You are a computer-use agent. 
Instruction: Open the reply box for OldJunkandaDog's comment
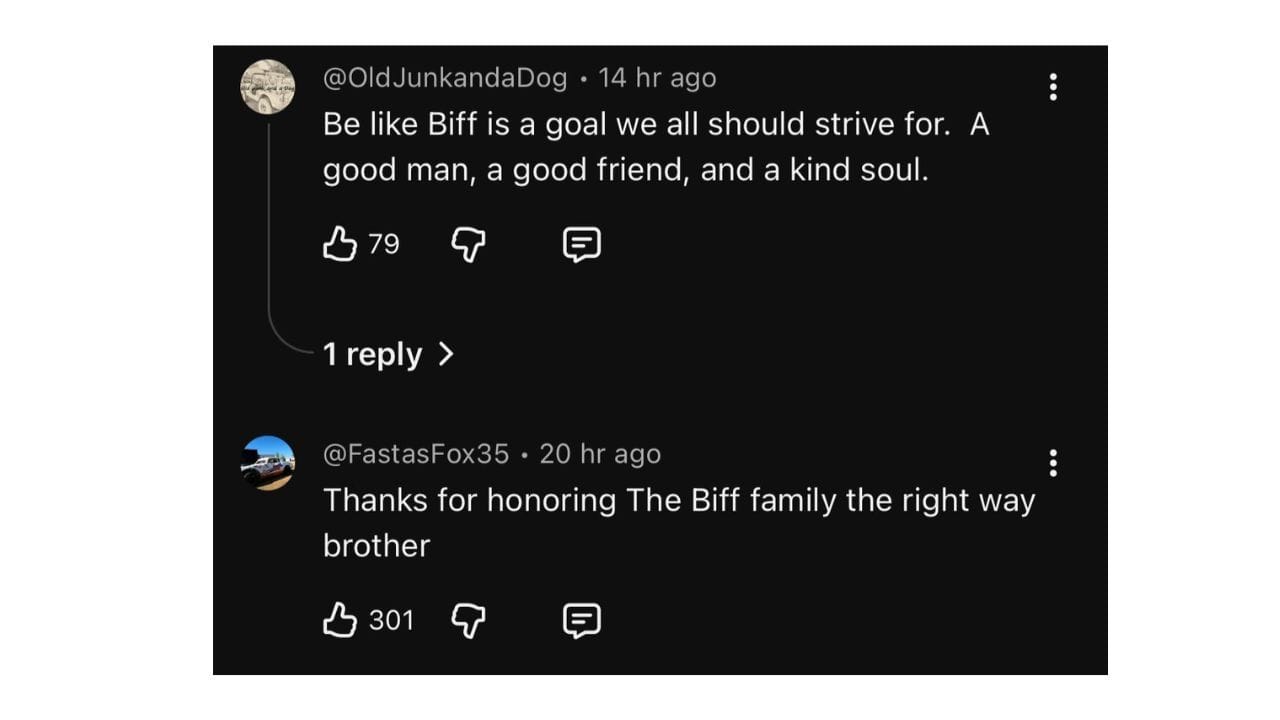point(581,244)
